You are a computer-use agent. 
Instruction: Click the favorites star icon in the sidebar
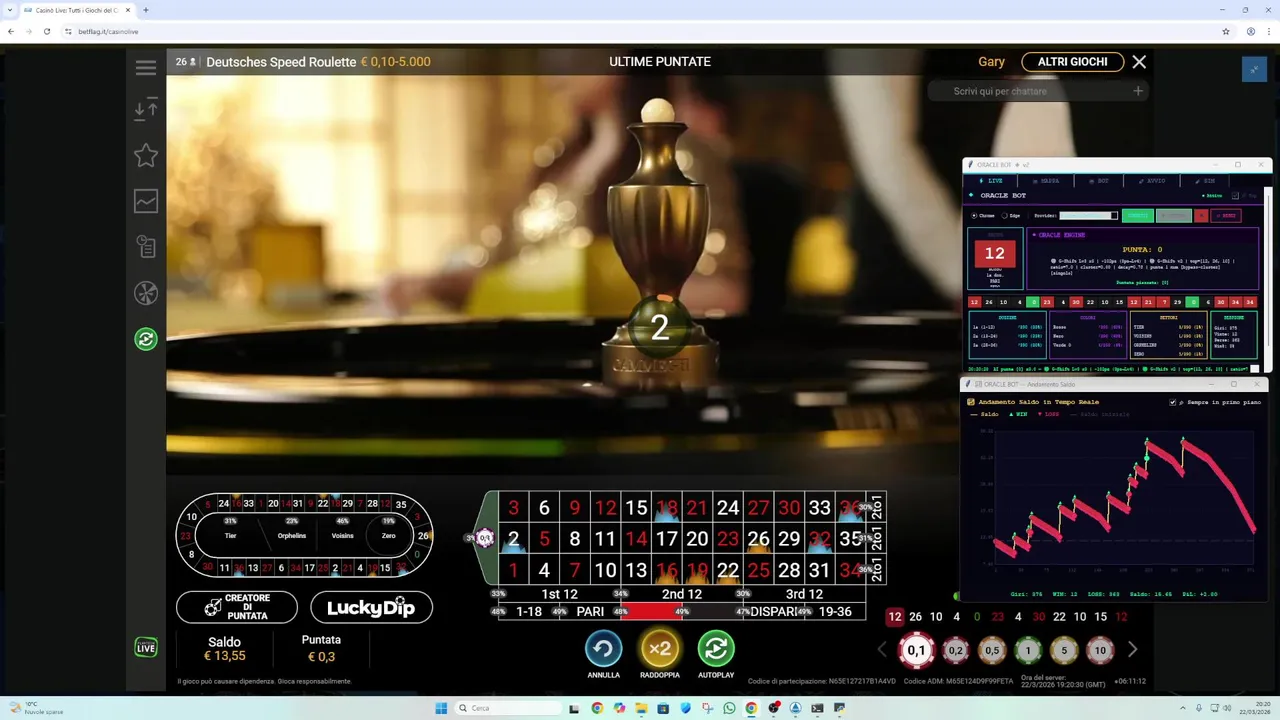(146, 155)
